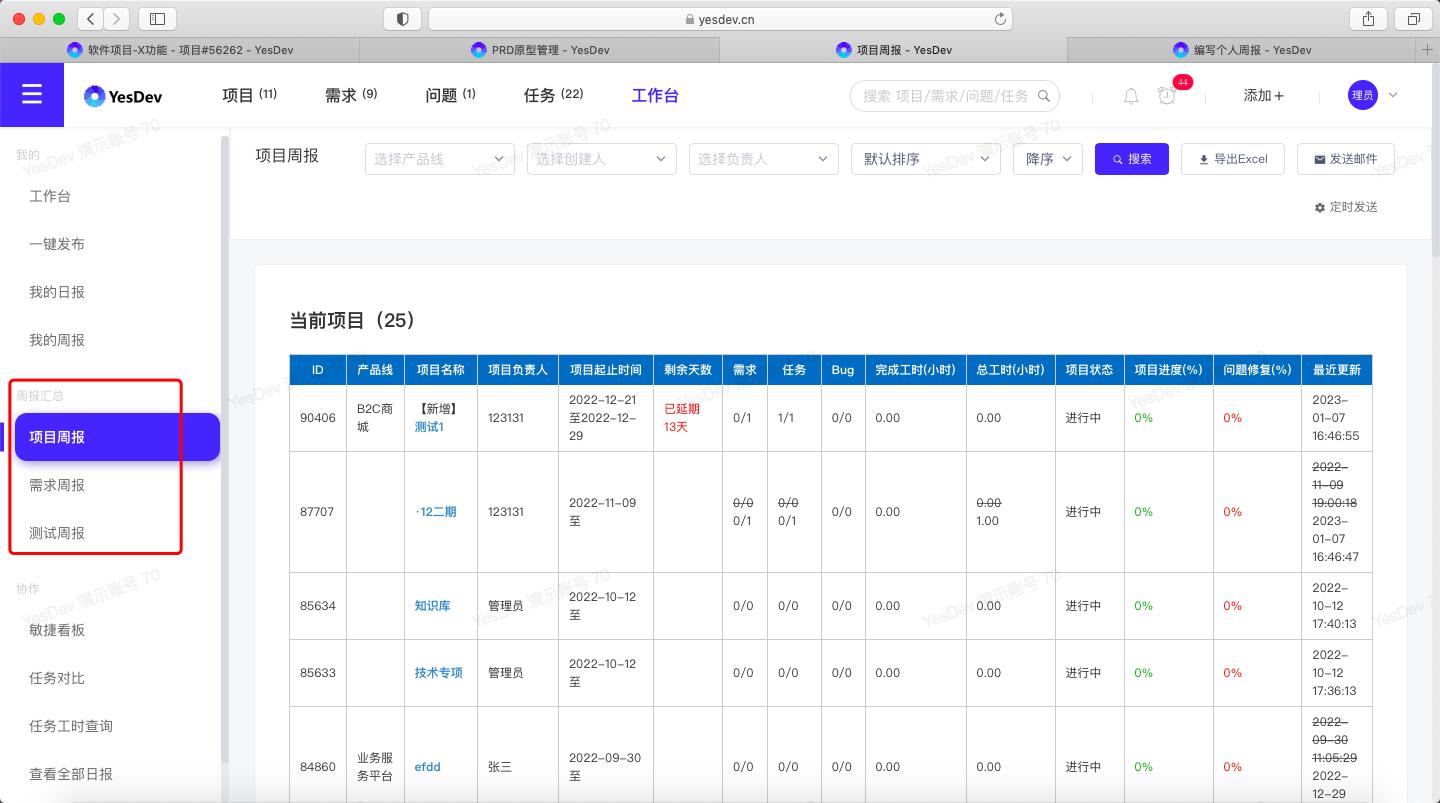Viewport: 1440px width, 803px height.
Task: Open the 降序 sort order dropdown
Action: [x=1046, y=158]
